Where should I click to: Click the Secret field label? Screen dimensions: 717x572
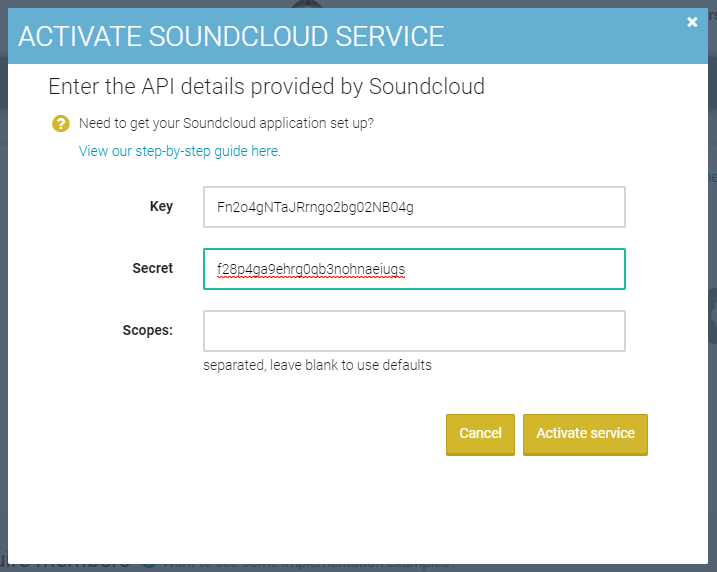pyautogui.click(x=153, y=268)
